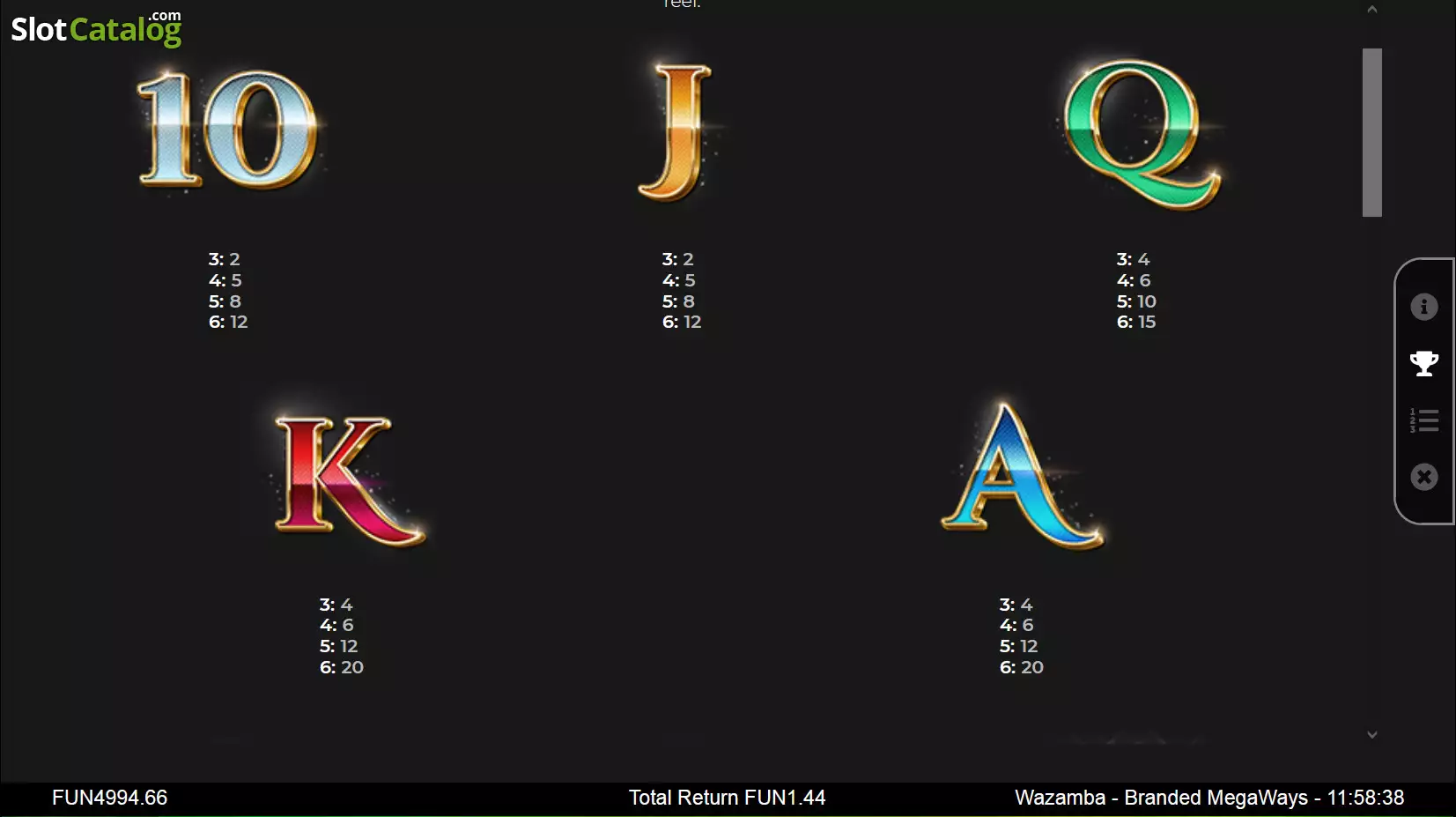Click the A symbol payout values
This screenshot has width=1456, height=817.
(x=1021, y=636)
